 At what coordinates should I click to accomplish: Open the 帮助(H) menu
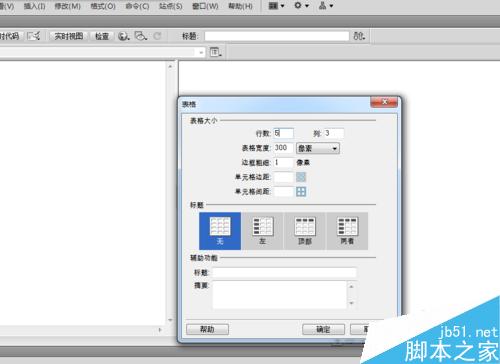(240, 6)
